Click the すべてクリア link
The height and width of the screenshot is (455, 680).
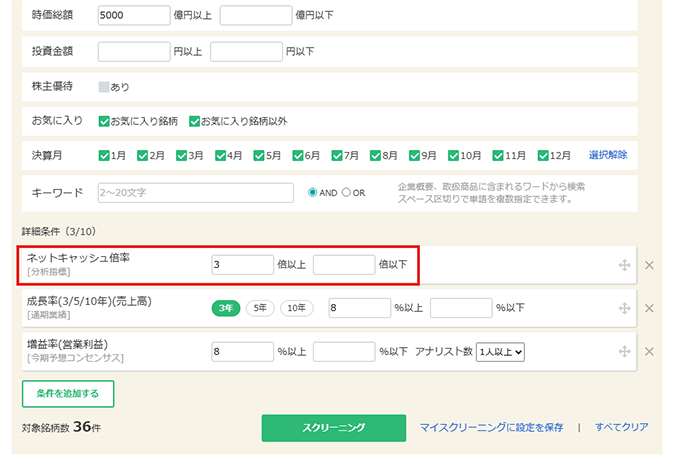(621, 427)
